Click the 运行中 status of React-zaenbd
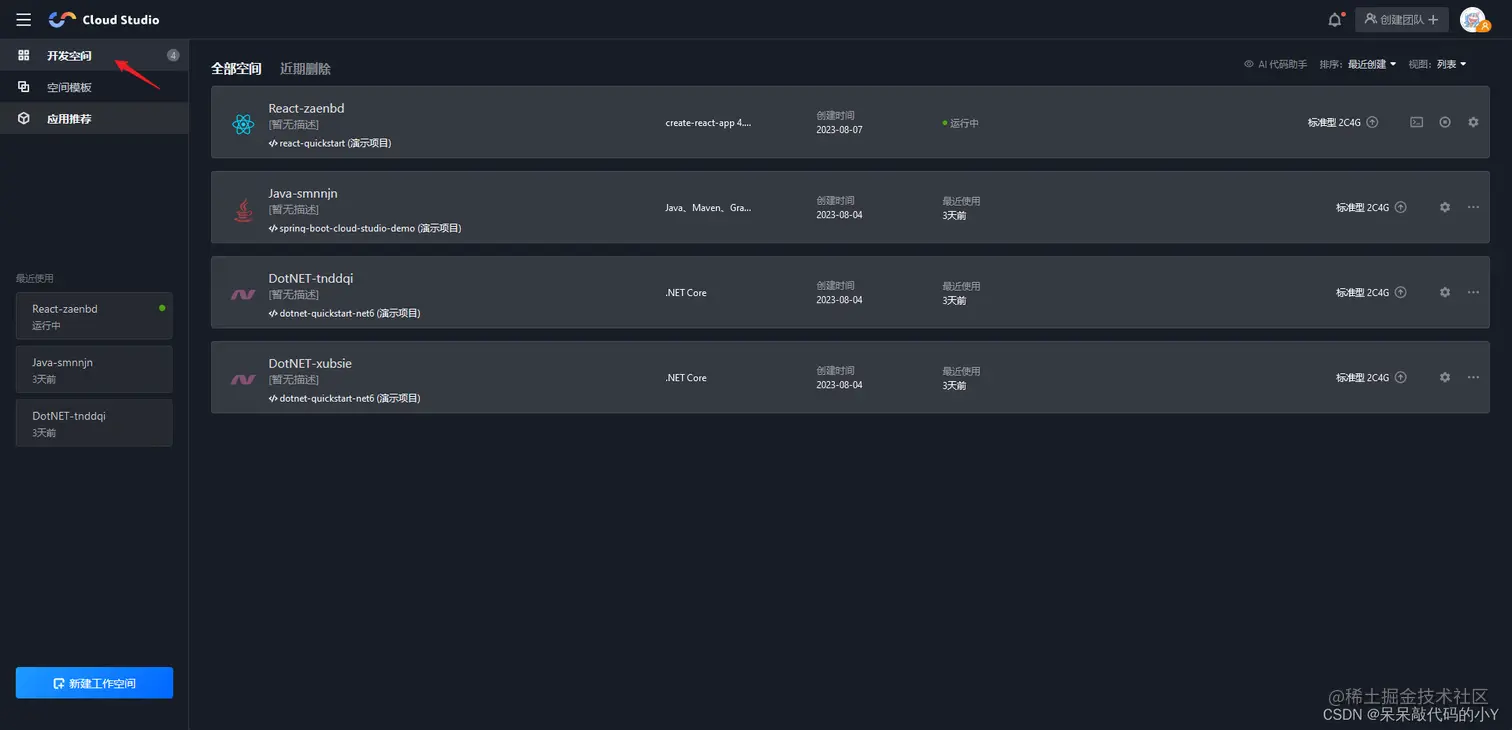Viewport: 1512px width, 730px height. pos(960,123)
